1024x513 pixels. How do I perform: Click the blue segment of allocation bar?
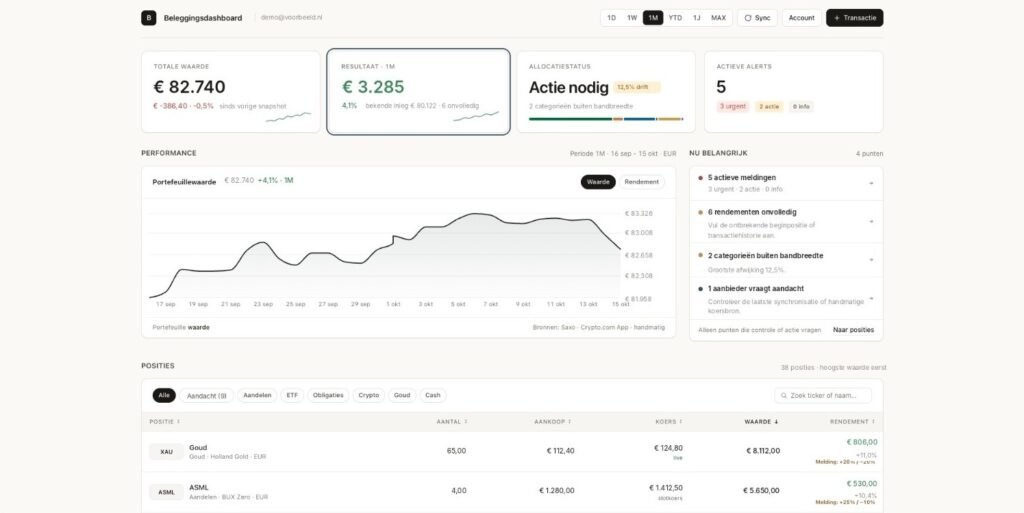[639, 119]
